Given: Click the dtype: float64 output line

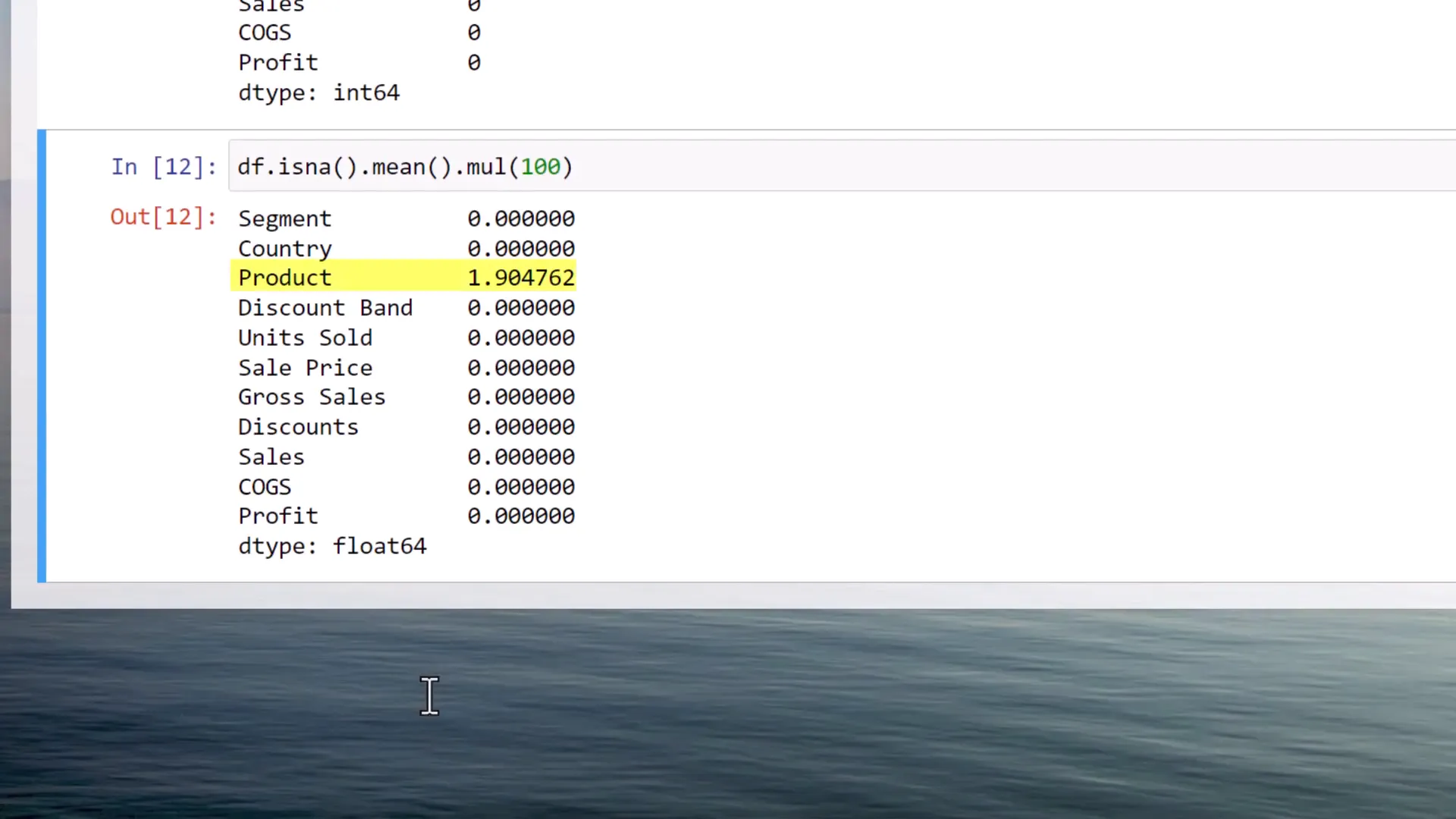Looking at the screenshot, I should [332, 545].
